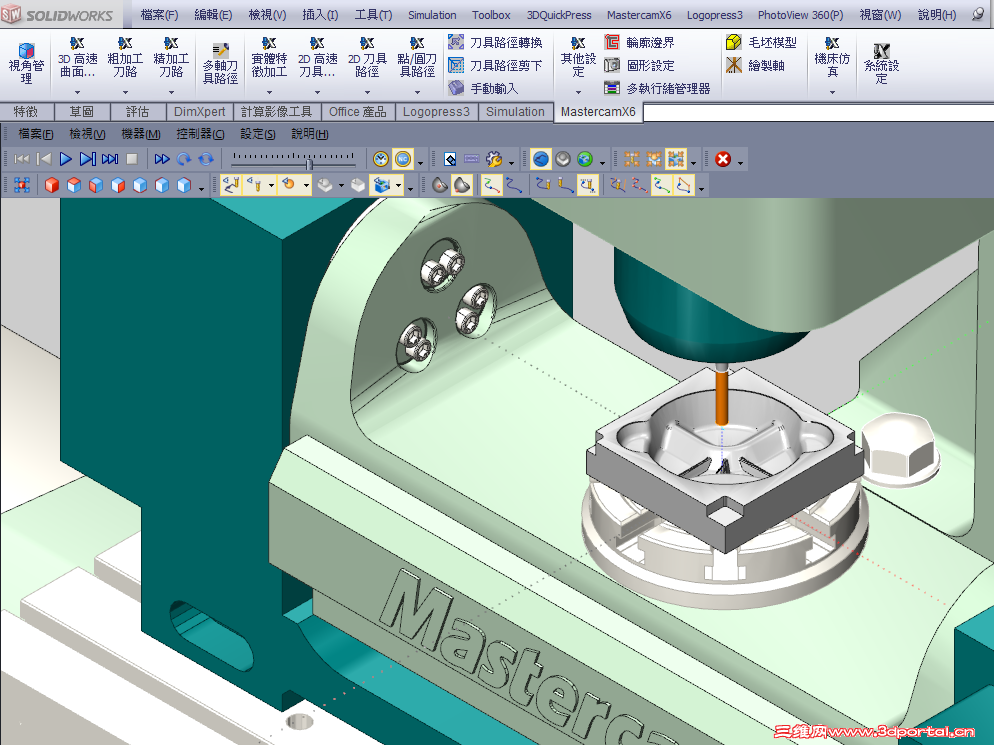Click the help search icon at top right
Image resolution: width=994 pixels, height=745 pixels.
click(x=979, y=15)
